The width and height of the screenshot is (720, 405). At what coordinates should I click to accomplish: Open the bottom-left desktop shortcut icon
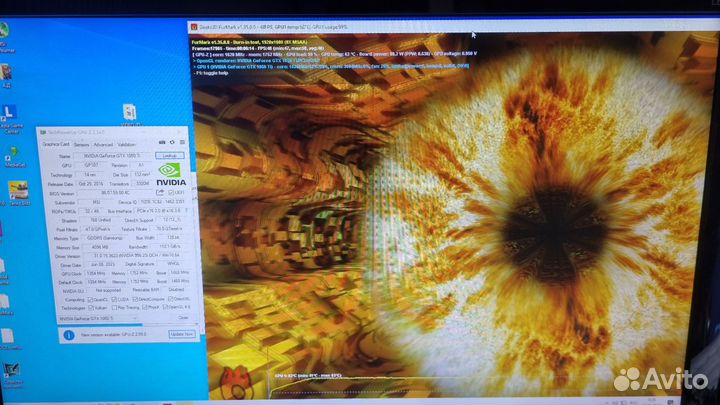(x=13, y=372)
